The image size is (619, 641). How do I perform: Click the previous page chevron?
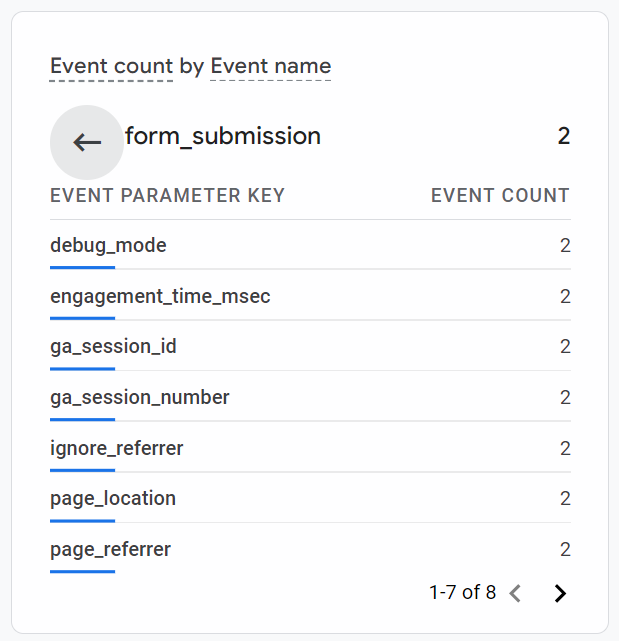click(x=515, y=593)
